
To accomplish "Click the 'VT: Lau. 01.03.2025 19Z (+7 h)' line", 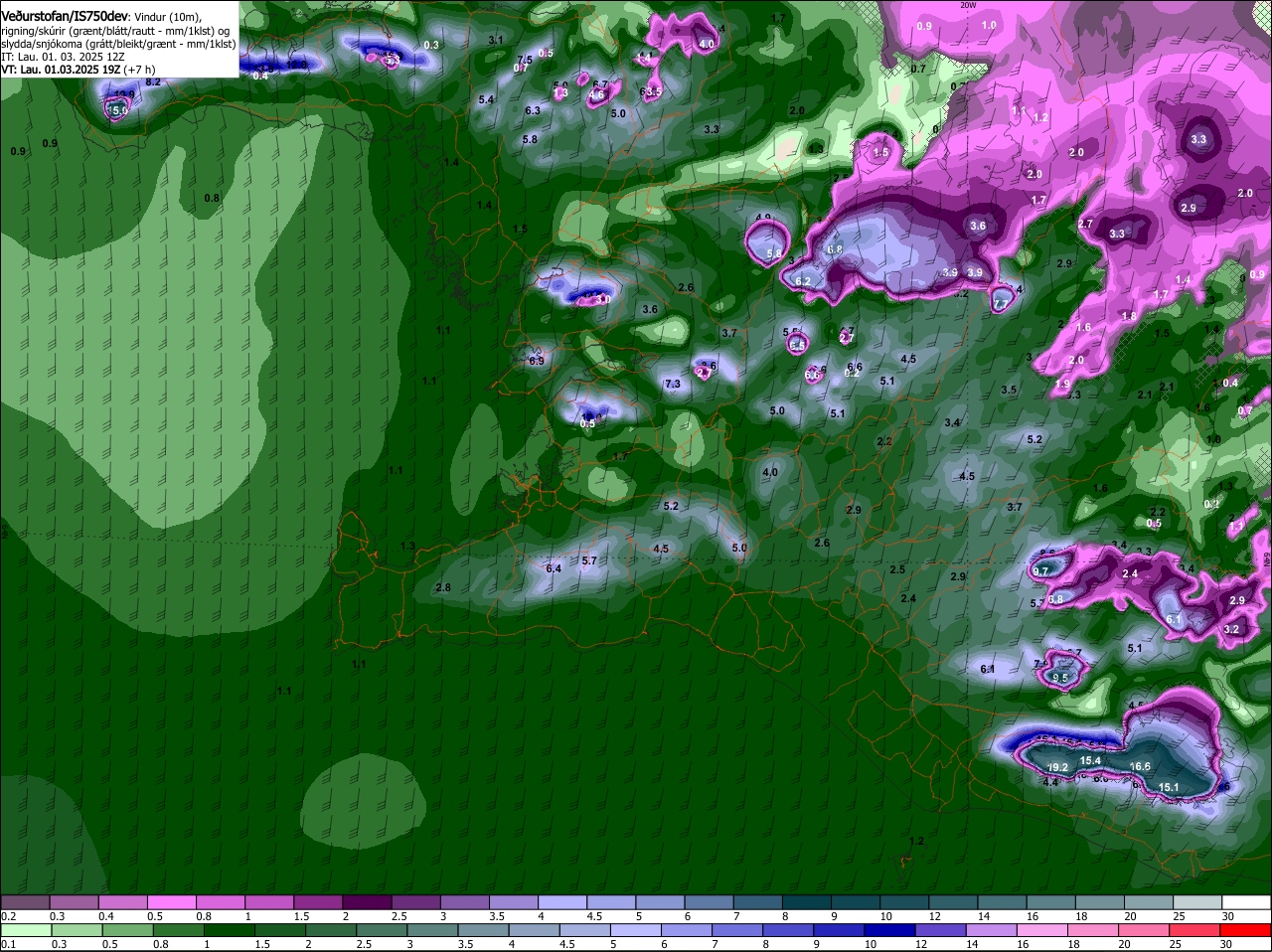I will click(79, 70).
